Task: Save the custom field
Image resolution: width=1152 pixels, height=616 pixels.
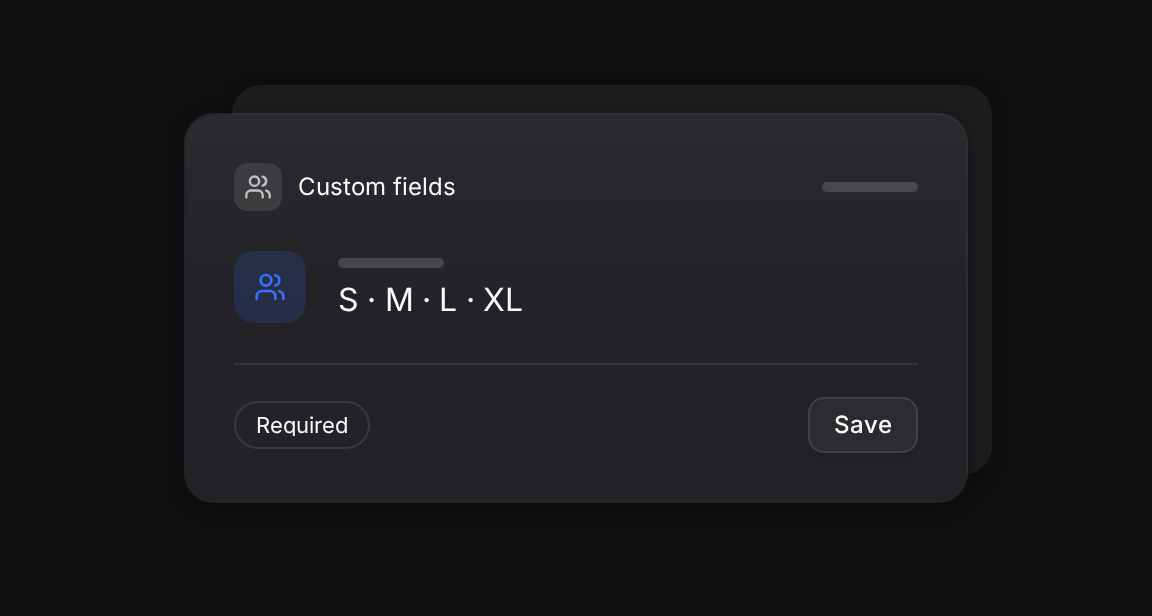Action: point(863,425)
